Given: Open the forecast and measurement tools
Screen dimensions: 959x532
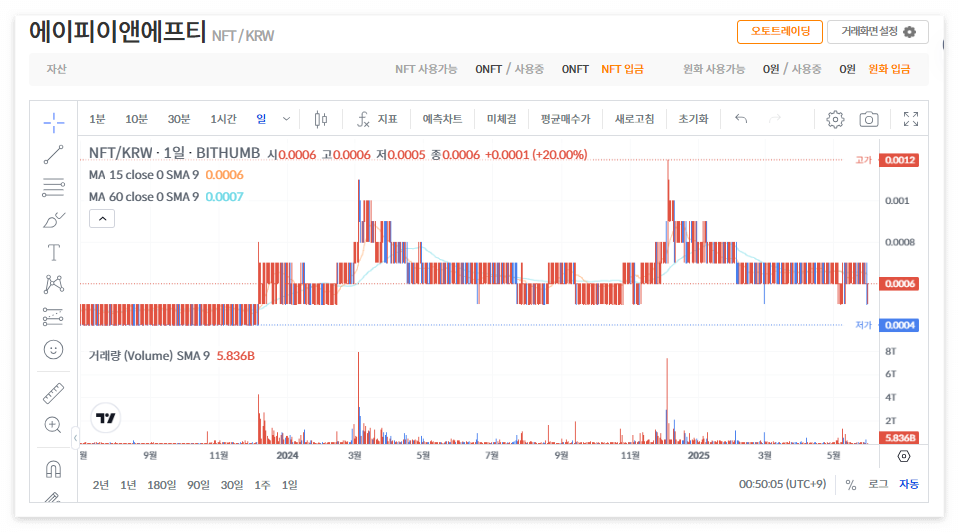Looking at the screenshot, I should (54, 317).
